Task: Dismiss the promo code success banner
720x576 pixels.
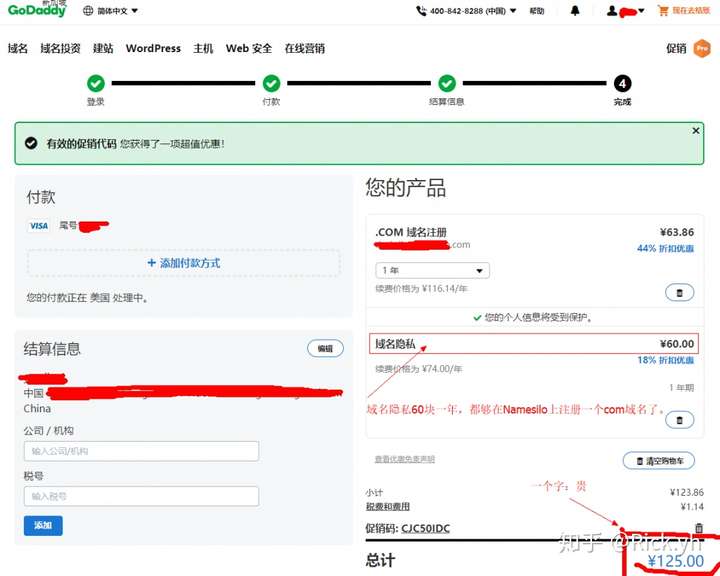Action: coord(696,131)
